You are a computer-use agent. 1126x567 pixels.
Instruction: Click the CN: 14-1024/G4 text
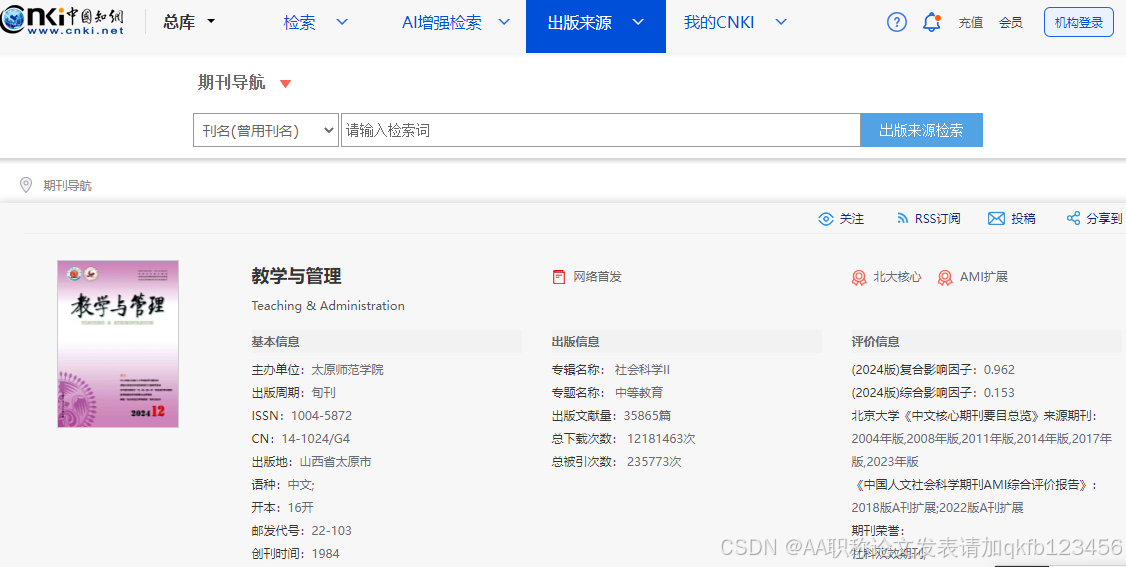tap(301, 439)
